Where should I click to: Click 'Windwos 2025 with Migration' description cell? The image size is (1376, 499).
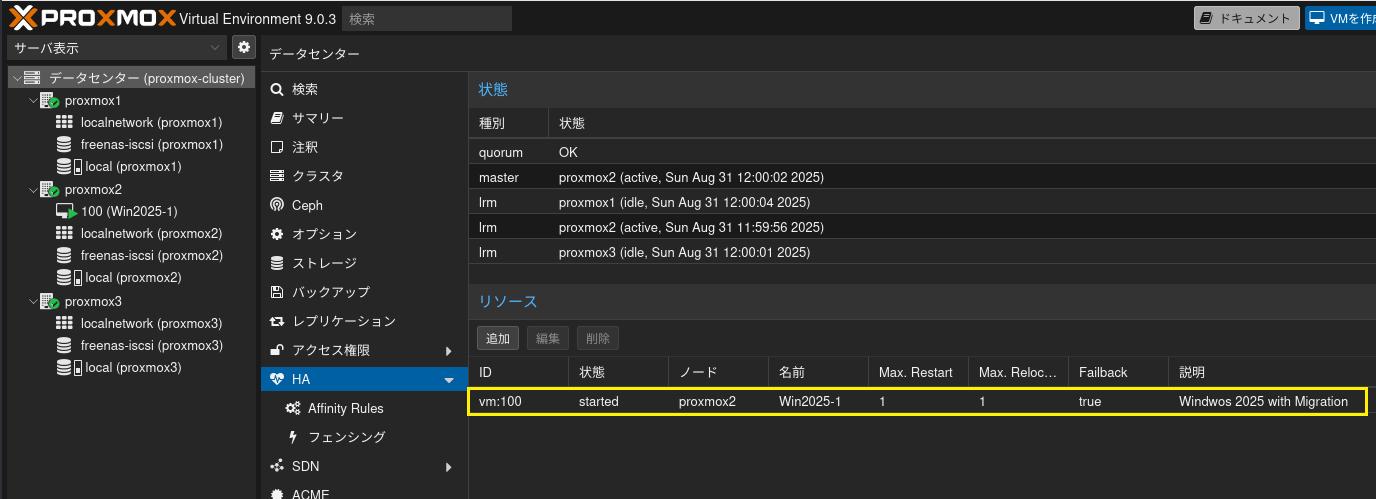[1264, 401]
